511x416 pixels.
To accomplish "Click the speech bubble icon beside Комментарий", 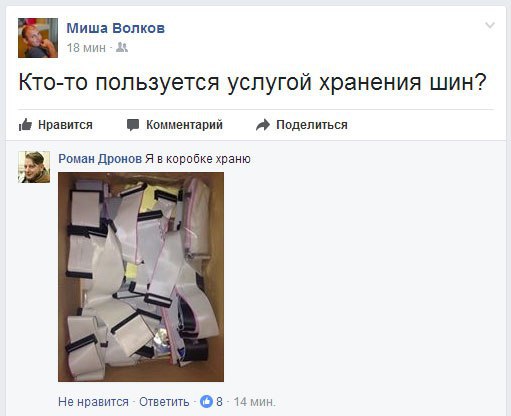I will coord(133,125).
